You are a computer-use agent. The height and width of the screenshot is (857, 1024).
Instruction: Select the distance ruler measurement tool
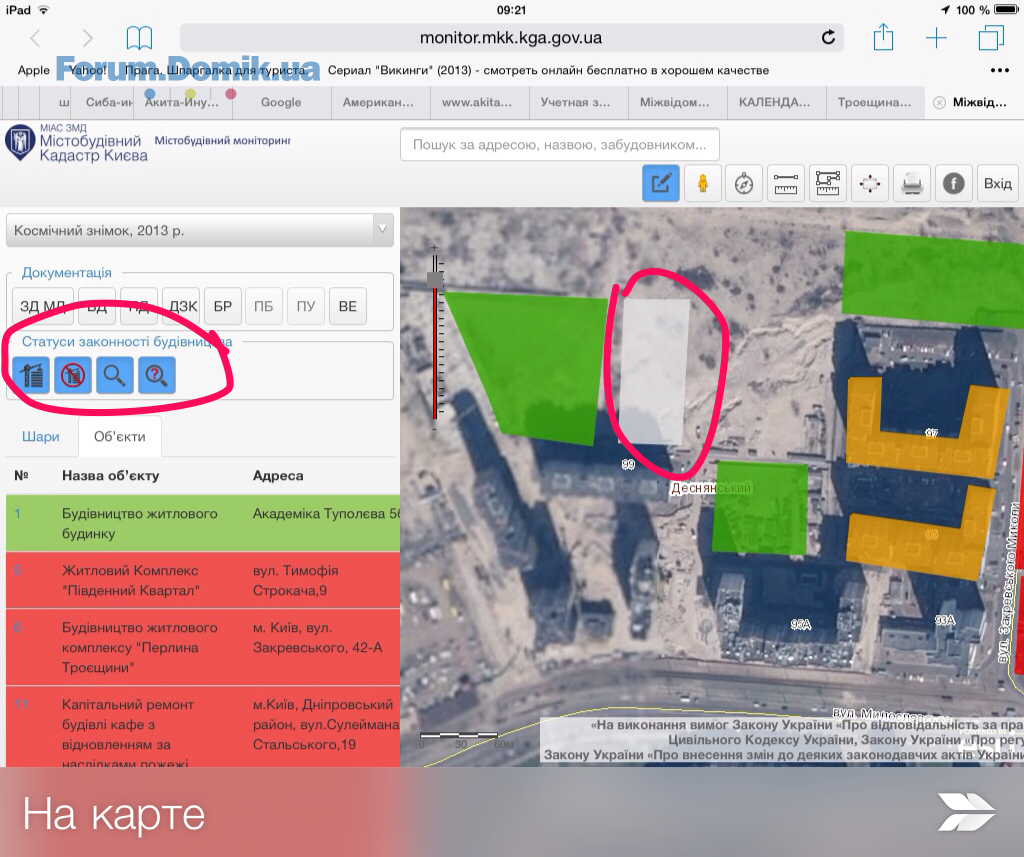(x=786, y=183)
